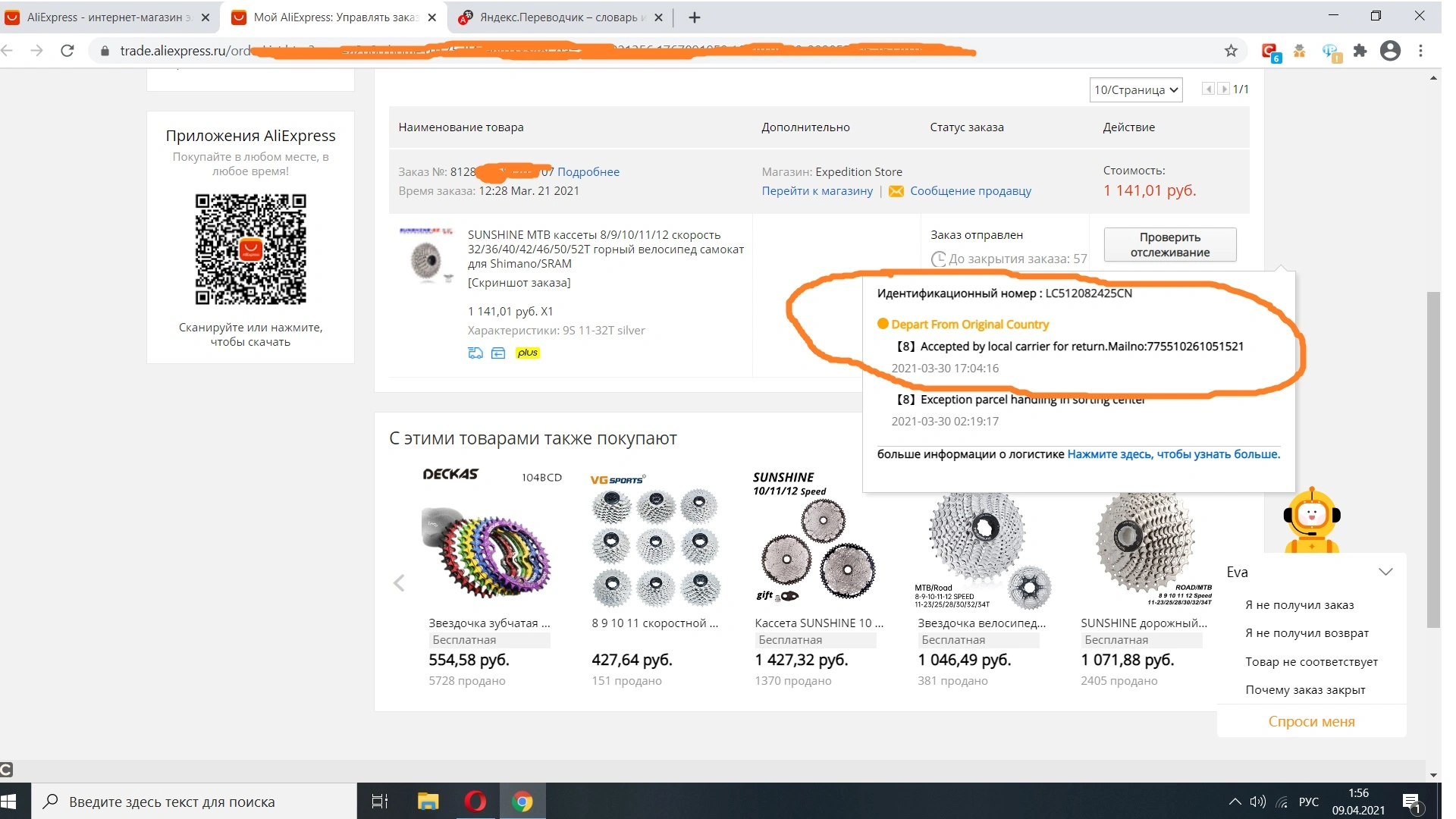This screenshot has height=819, width=1456.
Task: Open VG Sports cassette product image
Action: 654,540
